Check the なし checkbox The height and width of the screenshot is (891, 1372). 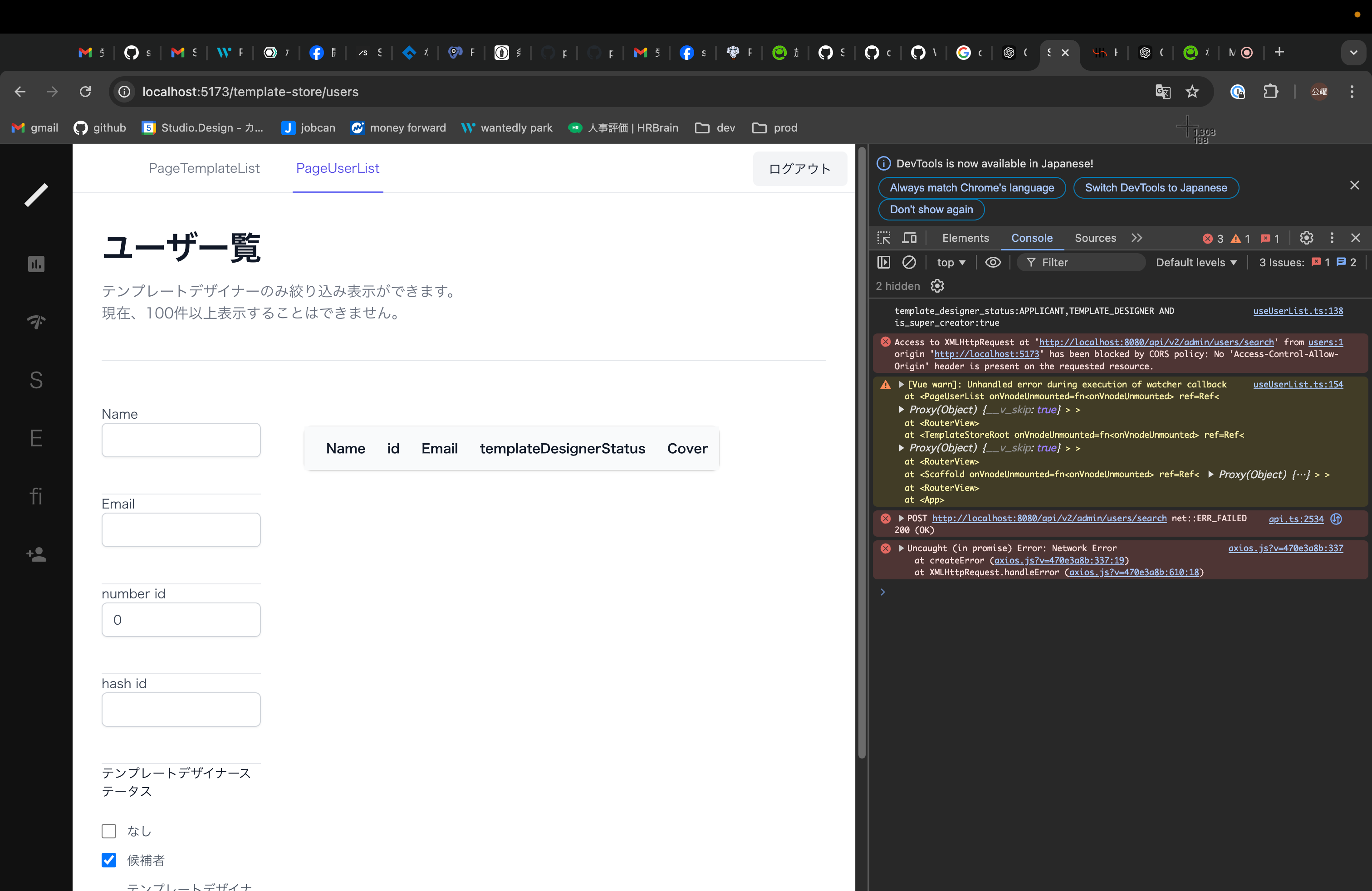click(109, 831)
